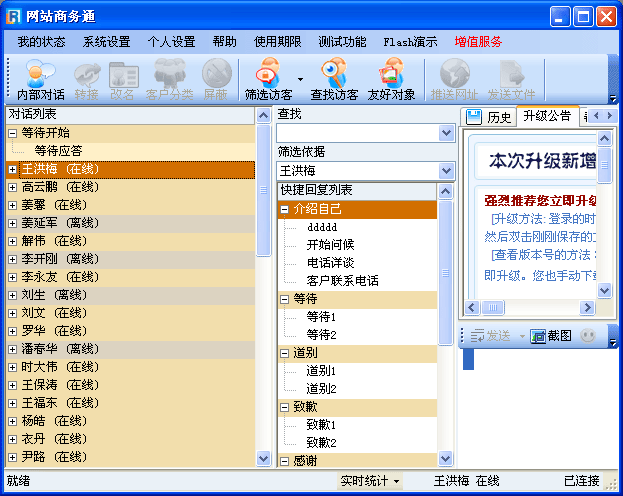
Task: Collapse the 介绍自己 quick reply group
Action: click(285, 209)
